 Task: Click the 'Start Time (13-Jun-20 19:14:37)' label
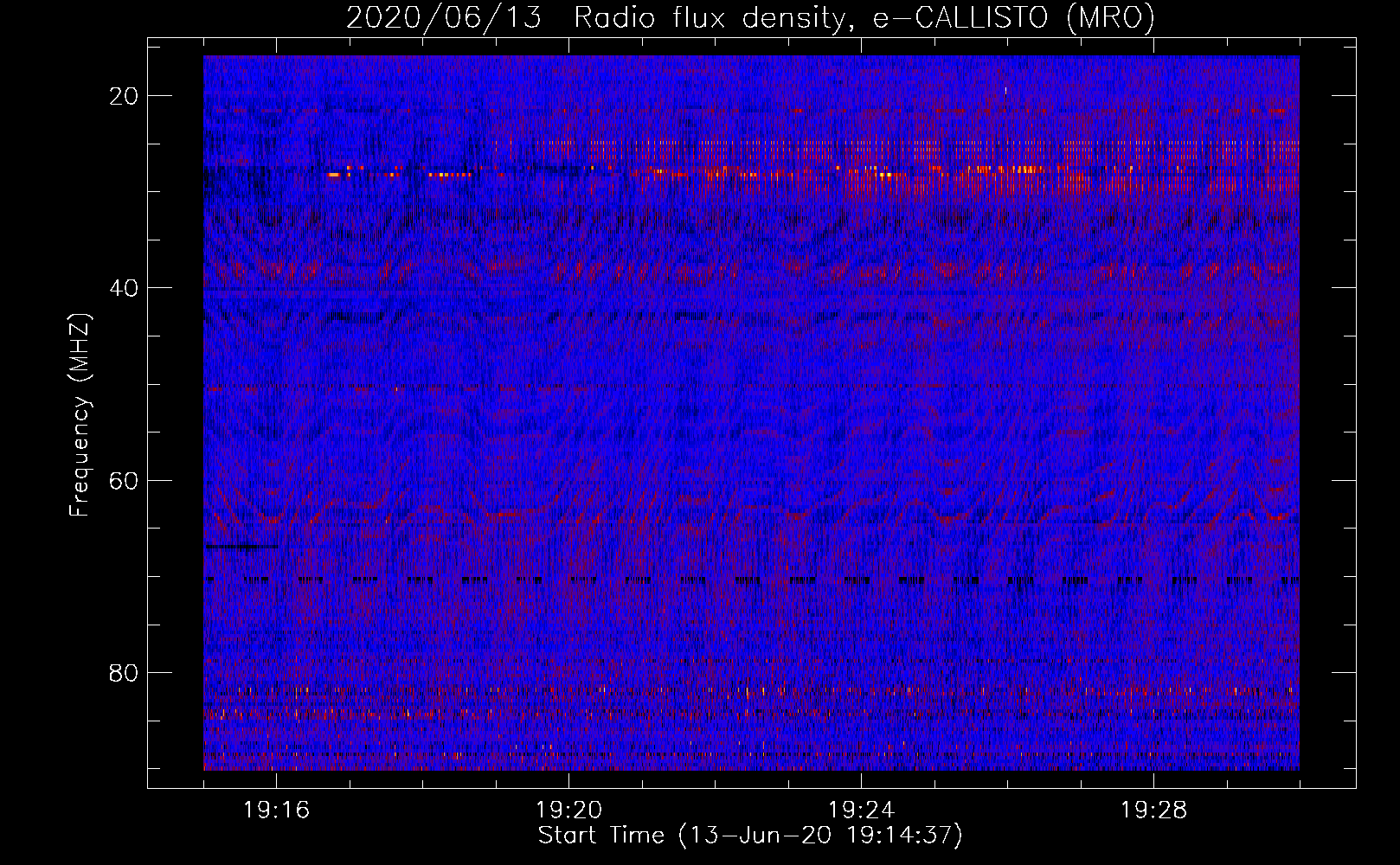(x=750, y=836)
